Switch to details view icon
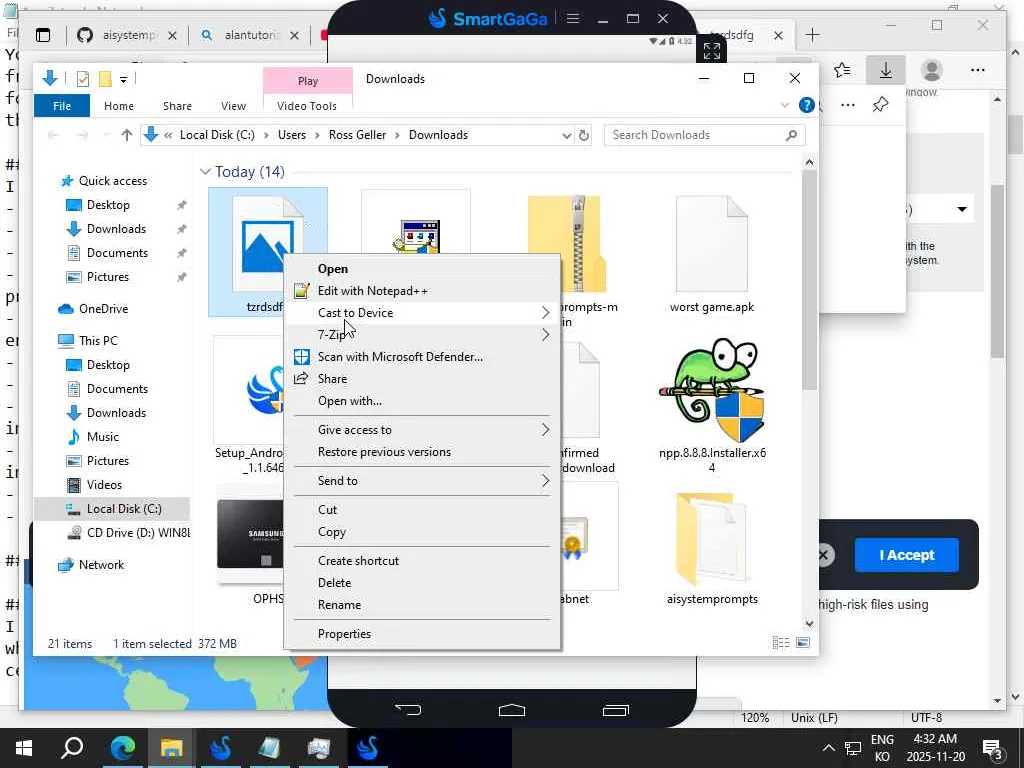1024x768 pixels. (x=781, y=643)
